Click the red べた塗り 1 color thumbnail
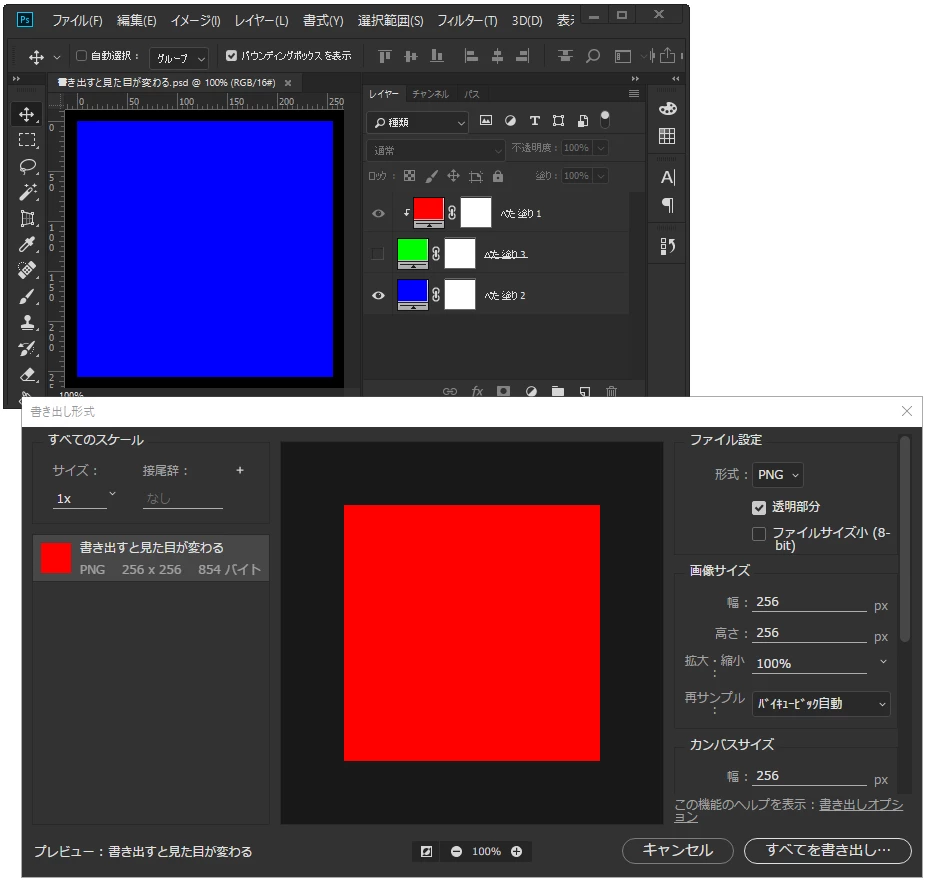 tap(428, 213)
